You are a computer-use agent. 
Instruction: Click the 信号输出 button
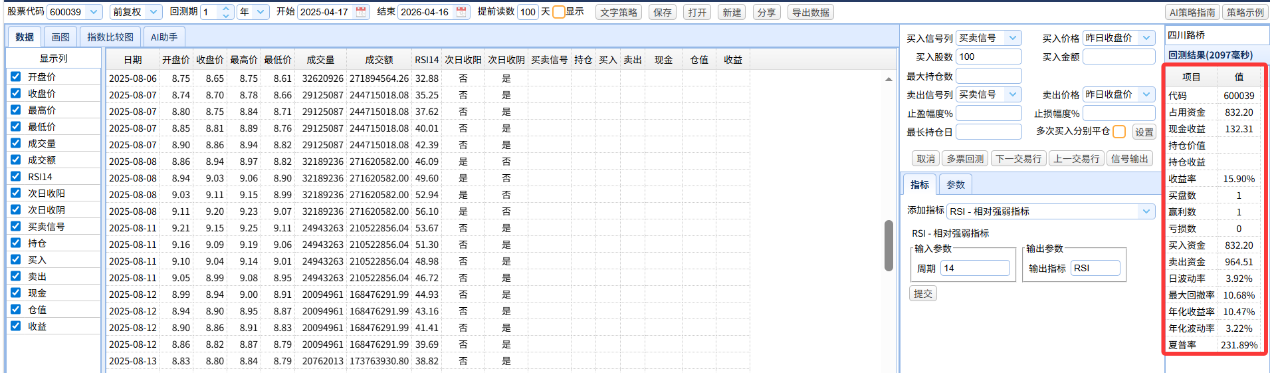1131,158
